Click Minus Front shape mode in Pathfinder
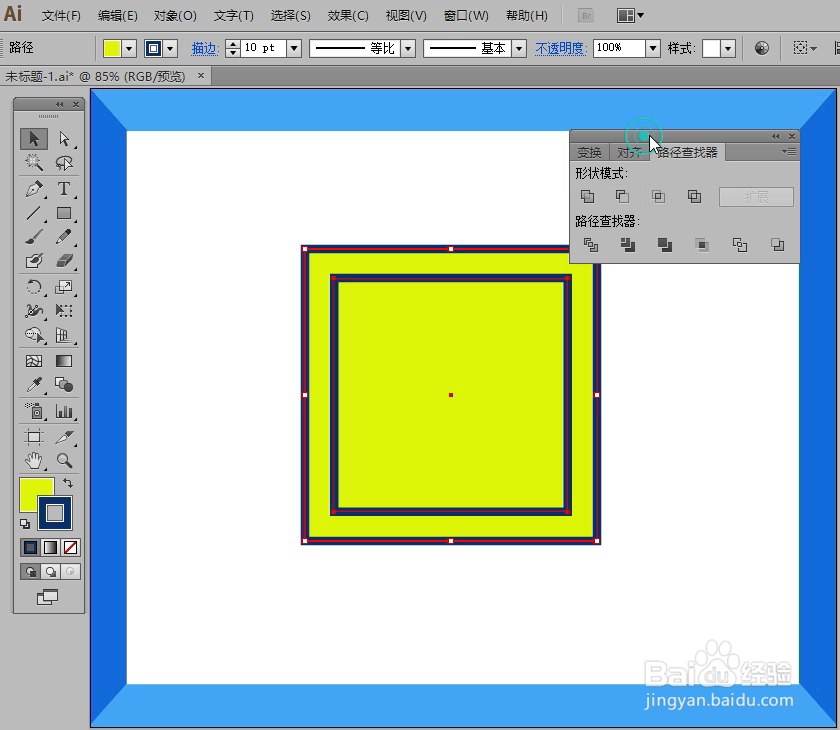This screenshot has width=840, height=730. 622,197
